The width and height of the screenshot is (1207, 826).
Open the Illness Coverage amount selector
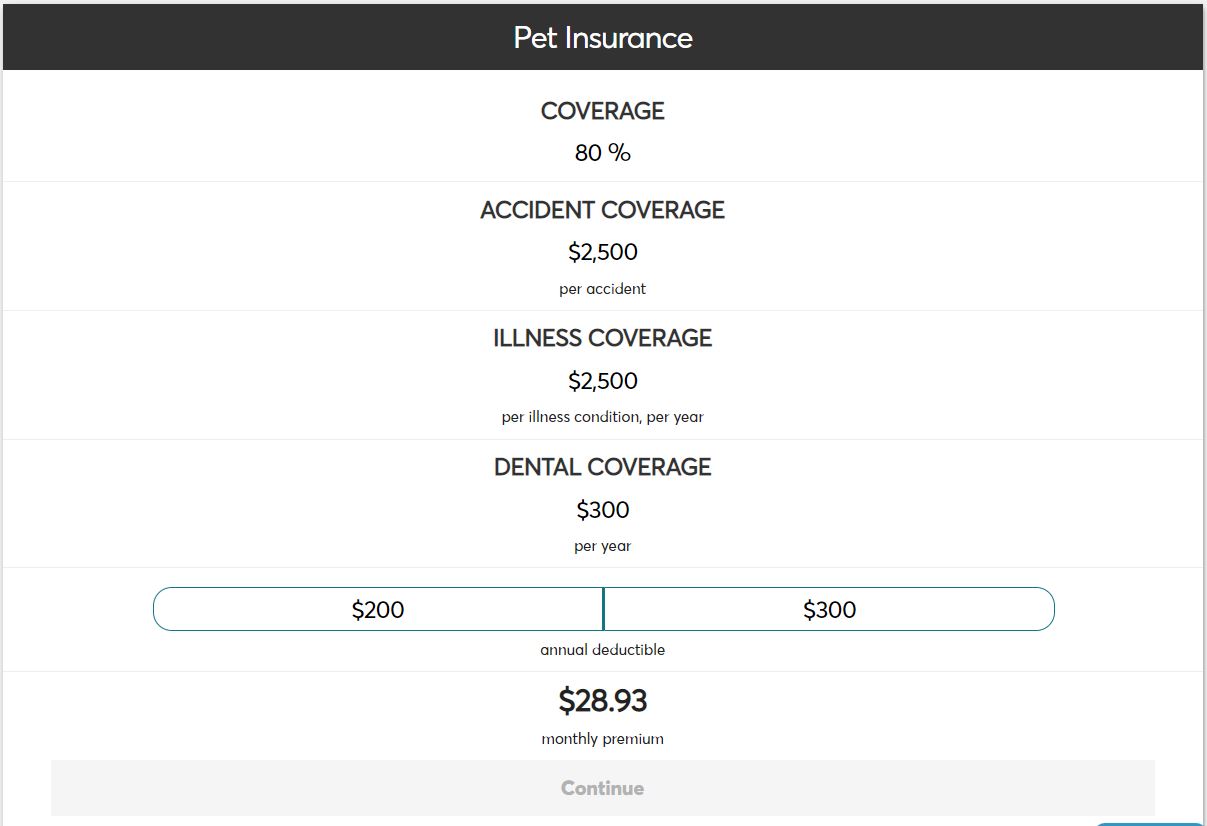pos(602,380)
